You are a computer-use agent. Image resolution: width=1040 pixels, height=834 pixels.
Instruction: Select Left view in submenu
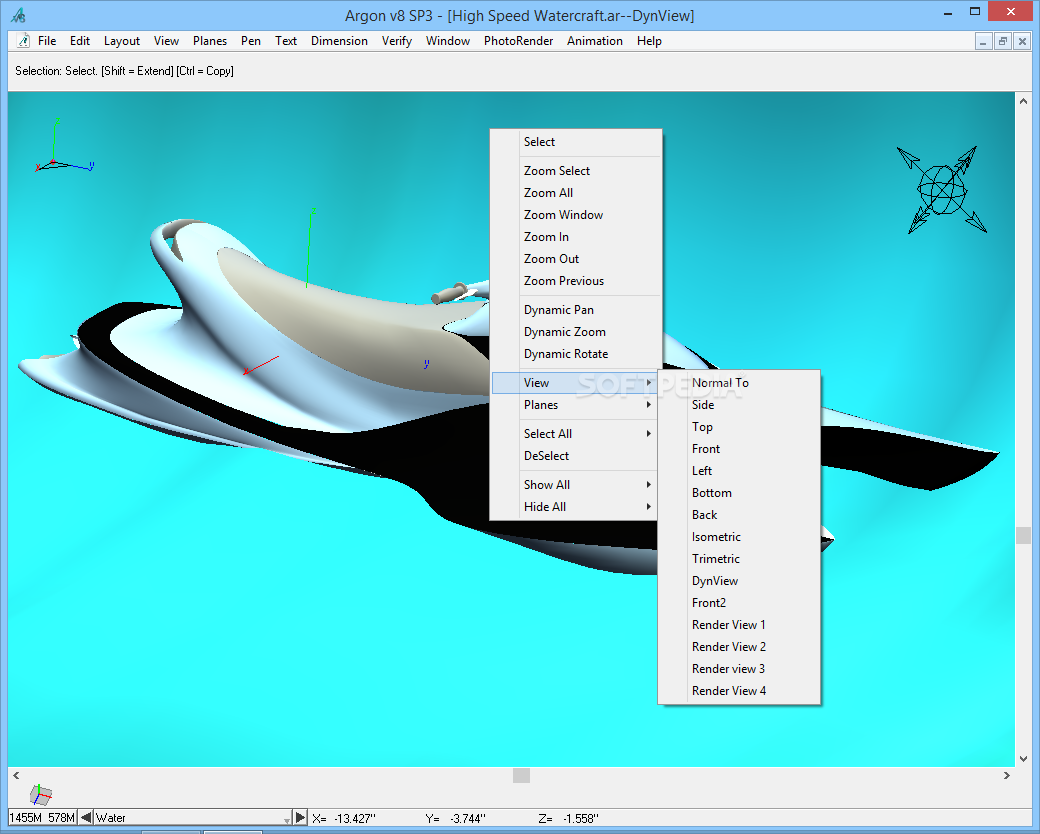(x=739, y=471)
